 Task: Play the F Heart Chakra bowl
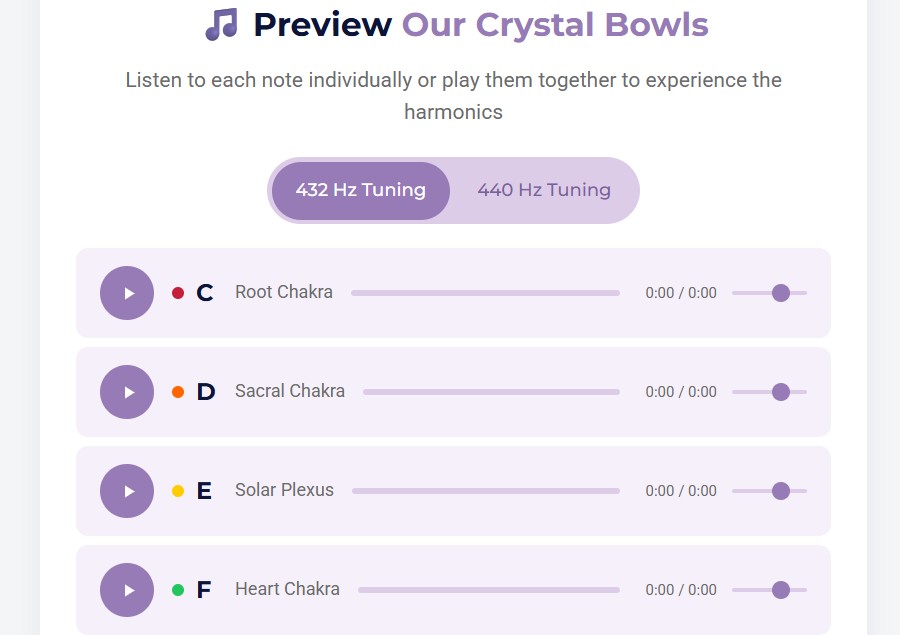tap(126, 589)
